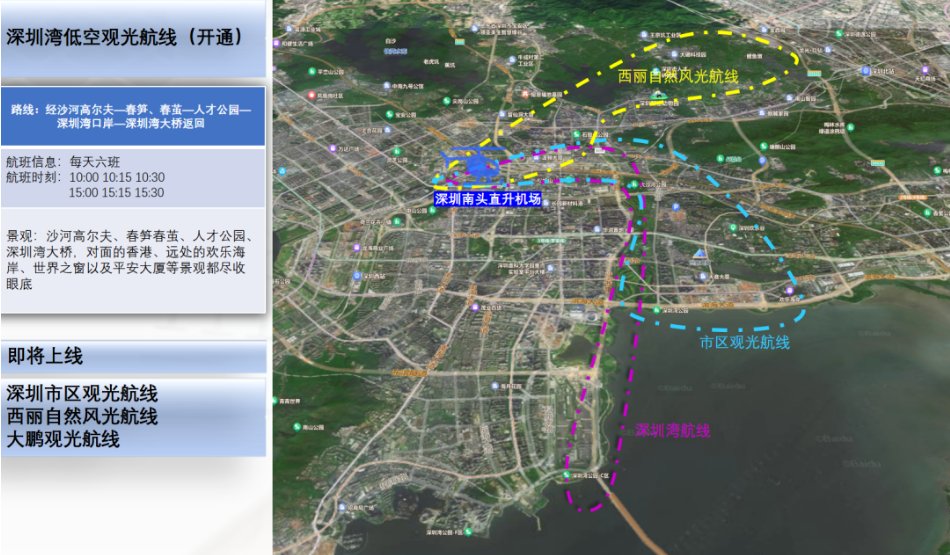Click the 景观 scenery description paragraph

(x=132, y=260)
